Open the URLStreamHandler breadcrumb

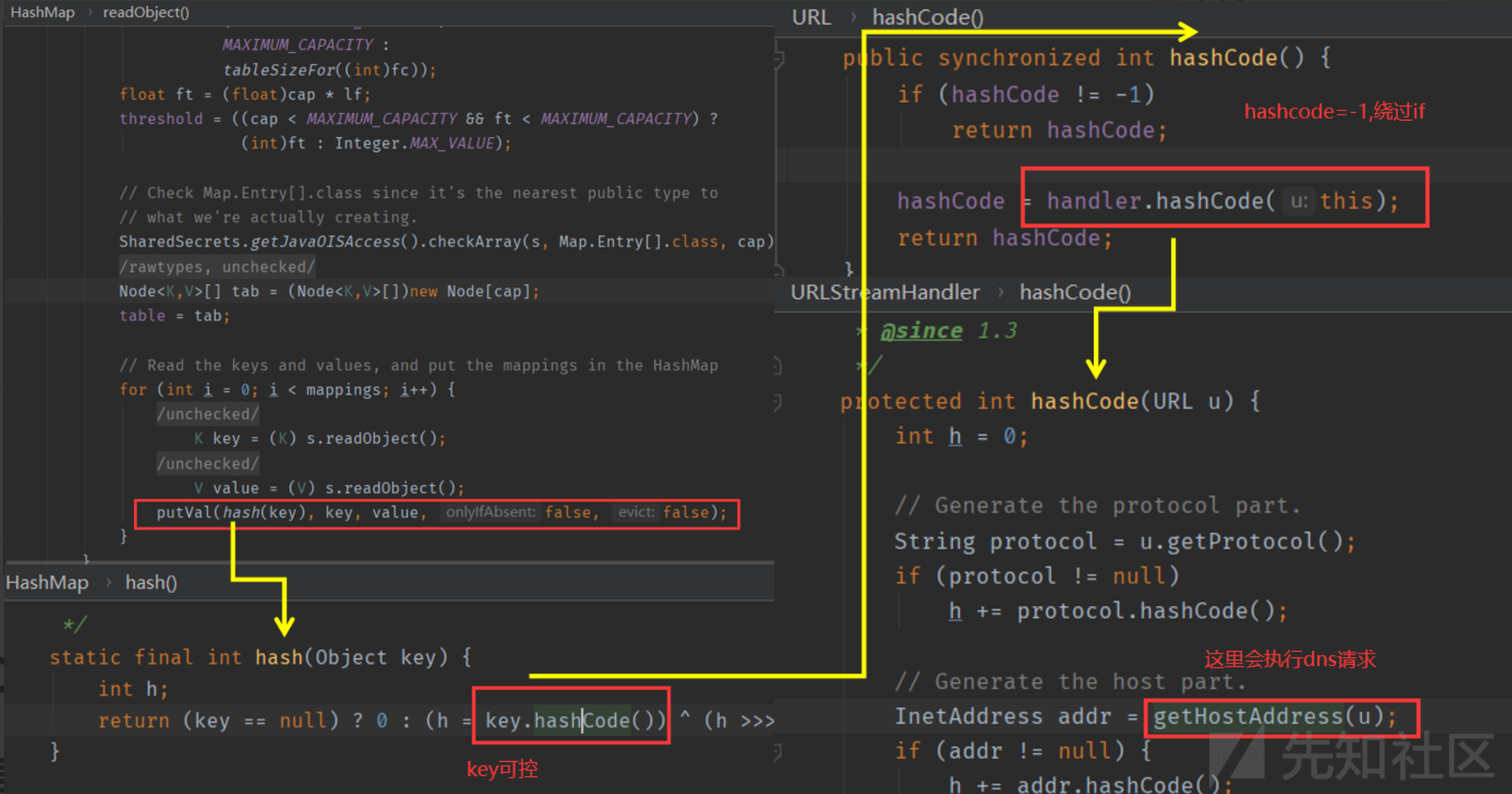point(885,293)
